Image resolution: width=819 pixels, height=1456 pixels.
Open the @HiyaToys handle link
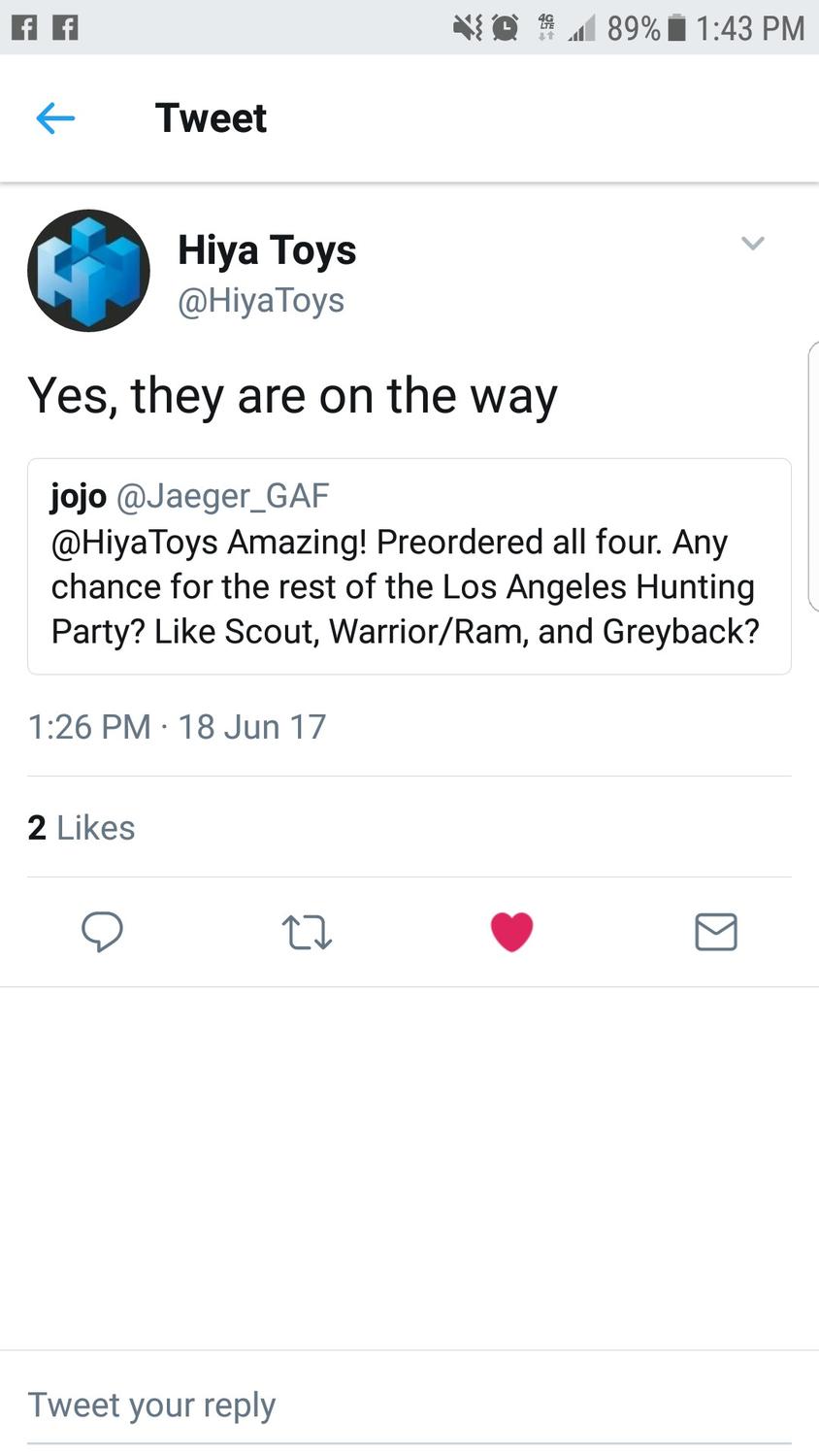(260, 301)
